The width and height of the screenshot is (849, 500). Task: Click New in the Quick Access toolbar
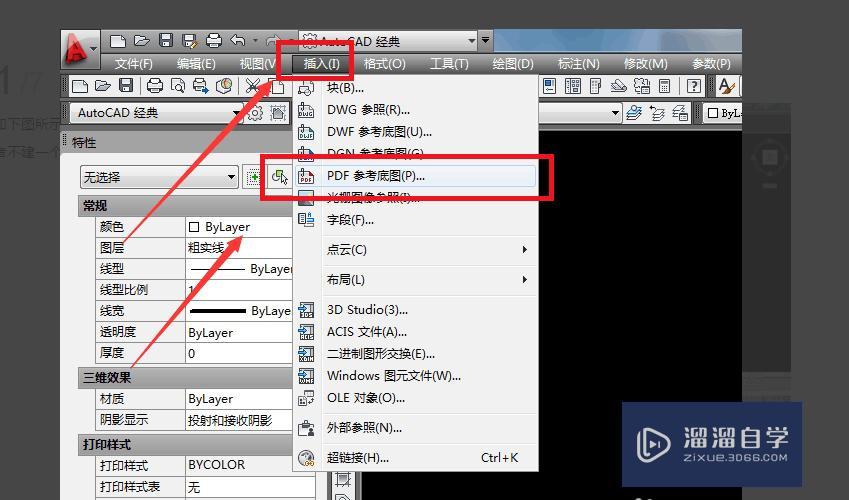click(x=117, y=41)
